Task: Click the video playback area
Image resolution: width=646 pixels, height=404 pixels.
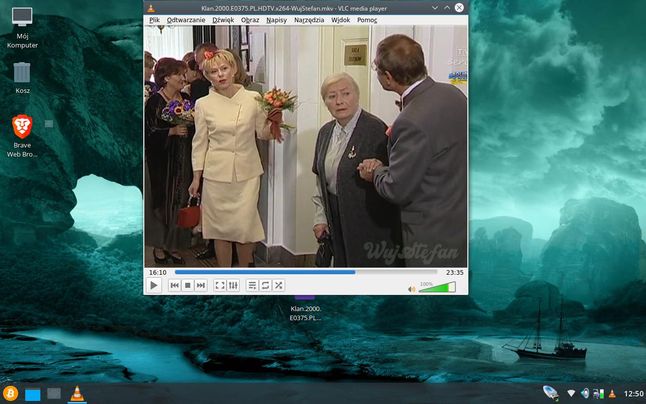Action: [x=306, y=146]
